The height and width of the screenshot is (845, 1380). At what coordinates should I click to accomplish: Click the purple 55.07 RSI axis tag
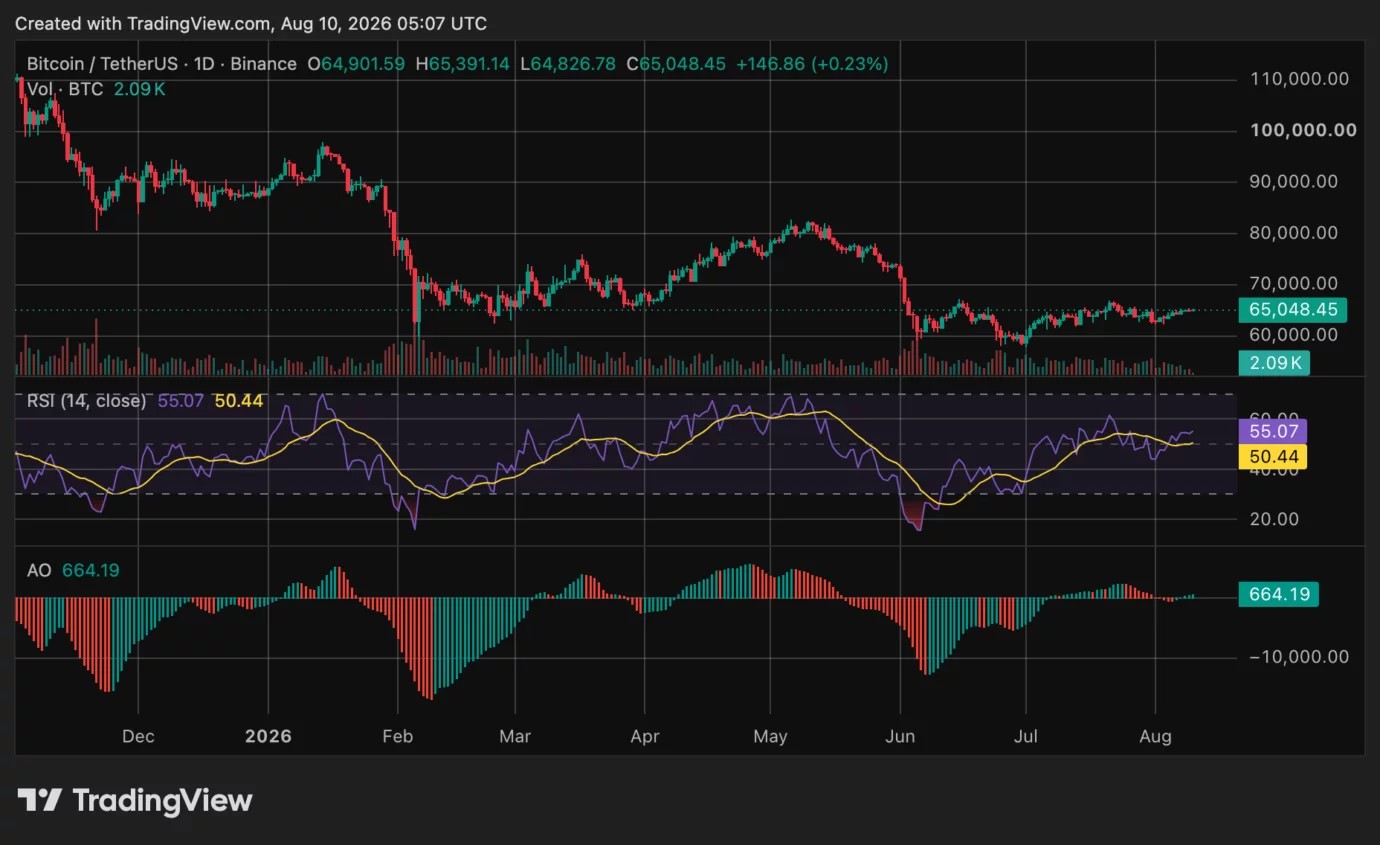[x=1272, y=432]
